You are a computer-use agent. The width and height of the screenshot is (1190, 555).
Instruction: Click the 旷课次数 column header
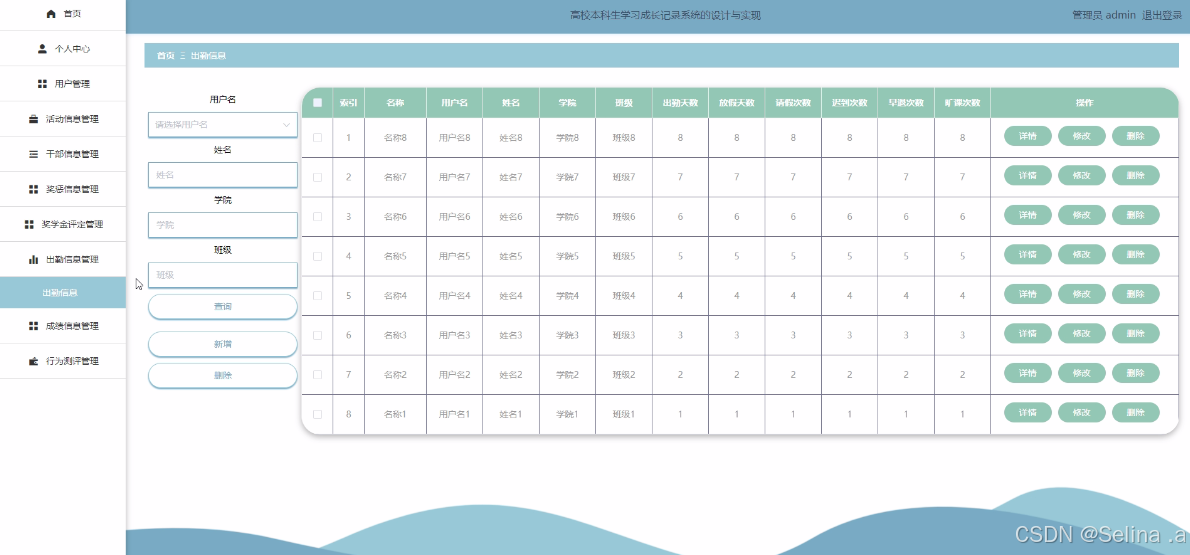(962, 102)
